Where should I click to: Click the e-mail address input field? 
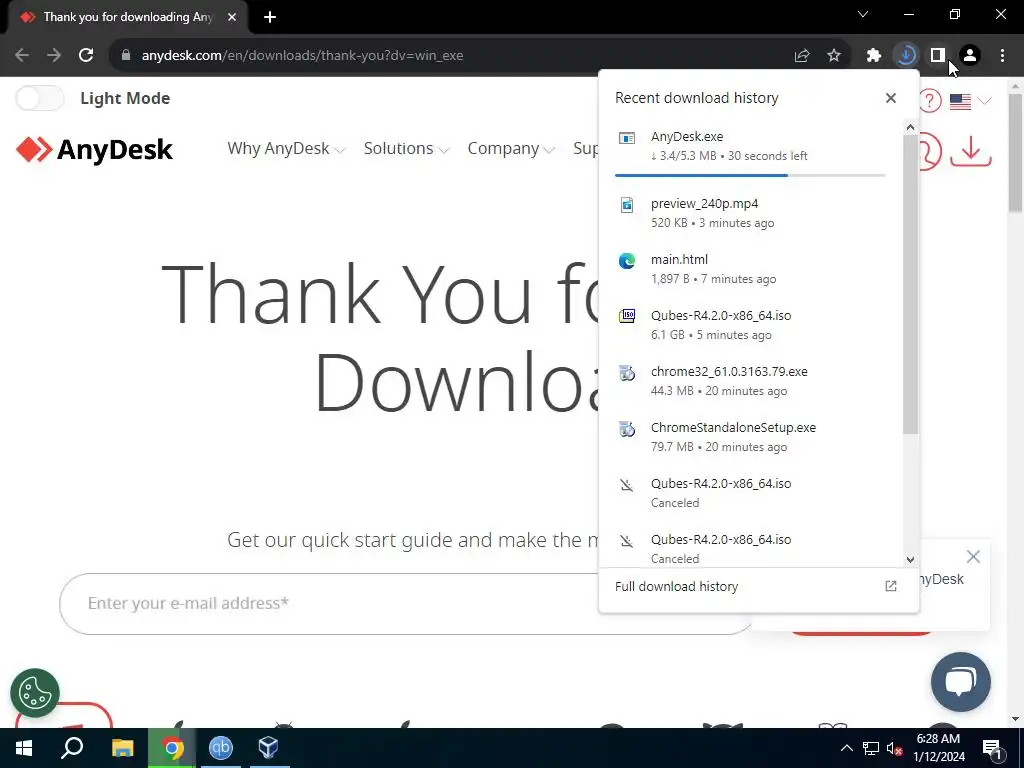pos(405,603)
